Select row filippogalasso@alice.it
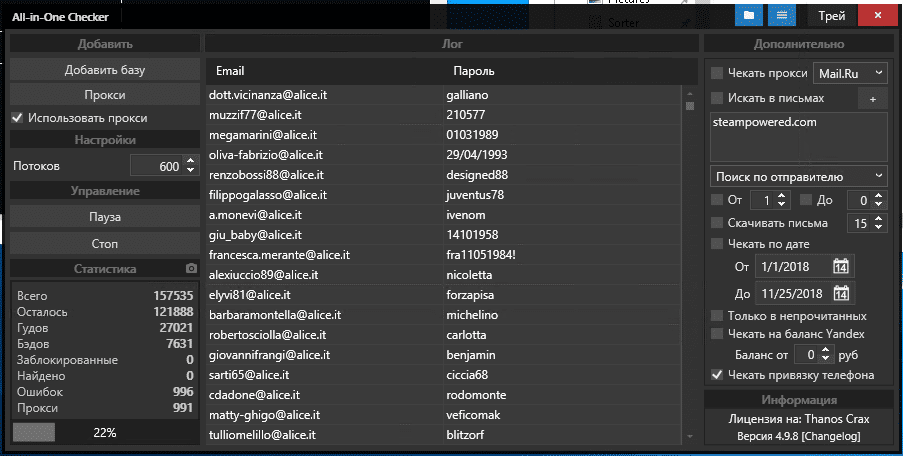Image resolution: width=903 pixels, height=456 pixels. tap(443, 195)
